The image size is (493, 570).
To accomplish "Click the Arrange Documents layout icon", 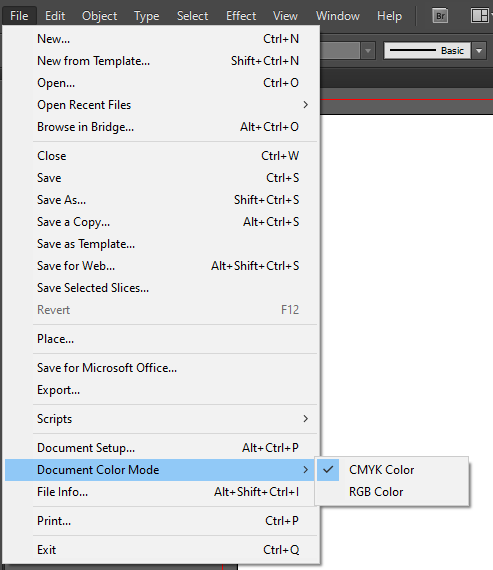I will tap(480, 16).
